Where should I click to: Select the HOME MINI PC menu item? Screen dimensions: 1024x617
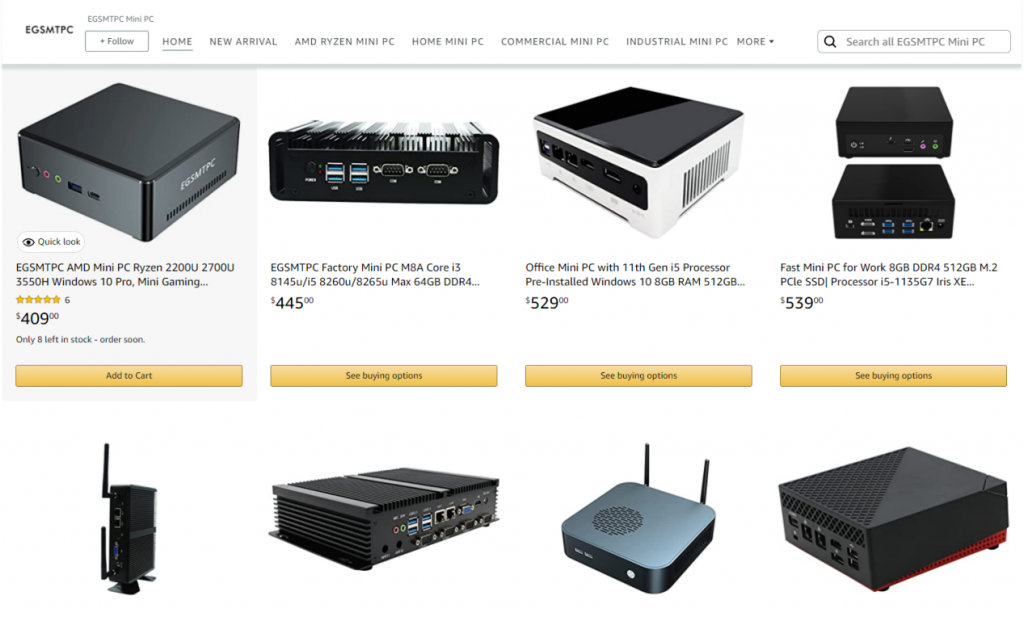447,42
